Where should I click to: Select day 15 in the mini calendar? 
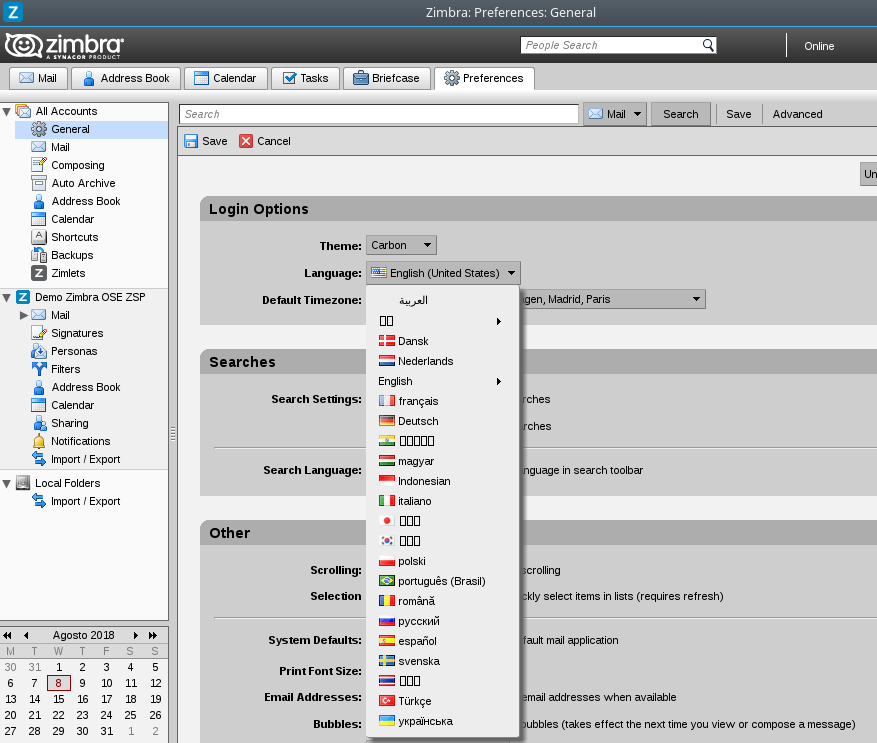pos(58,699)
